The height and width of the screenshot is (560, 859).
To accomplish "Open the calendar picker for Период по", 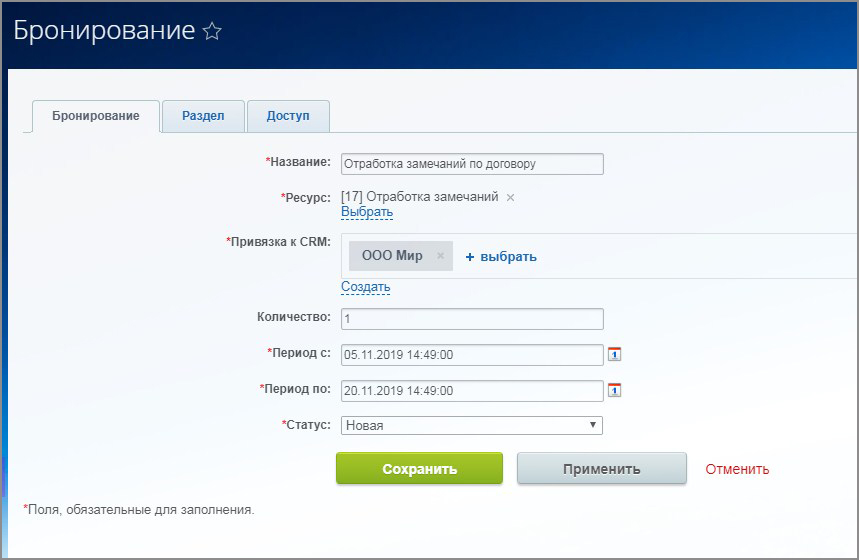I will coord(615,390).
